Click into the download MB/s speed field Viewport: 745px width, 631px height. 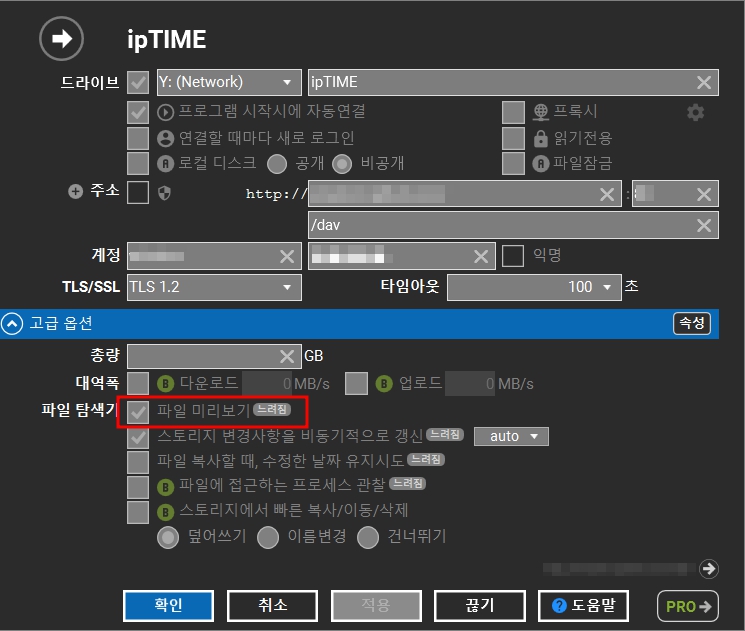click(x=267, y=383)
